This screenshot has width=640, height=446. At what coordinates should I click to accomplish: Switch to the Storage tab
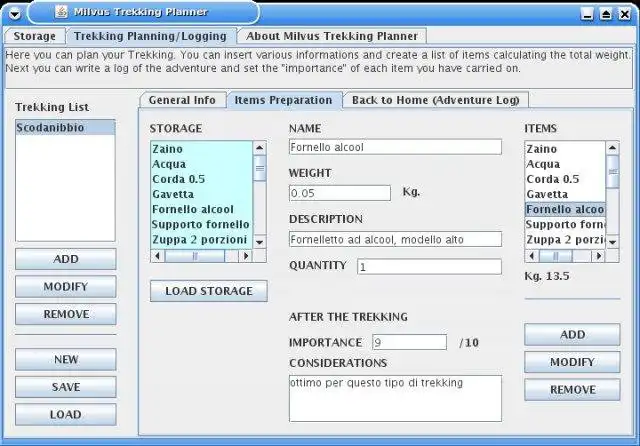34,36
